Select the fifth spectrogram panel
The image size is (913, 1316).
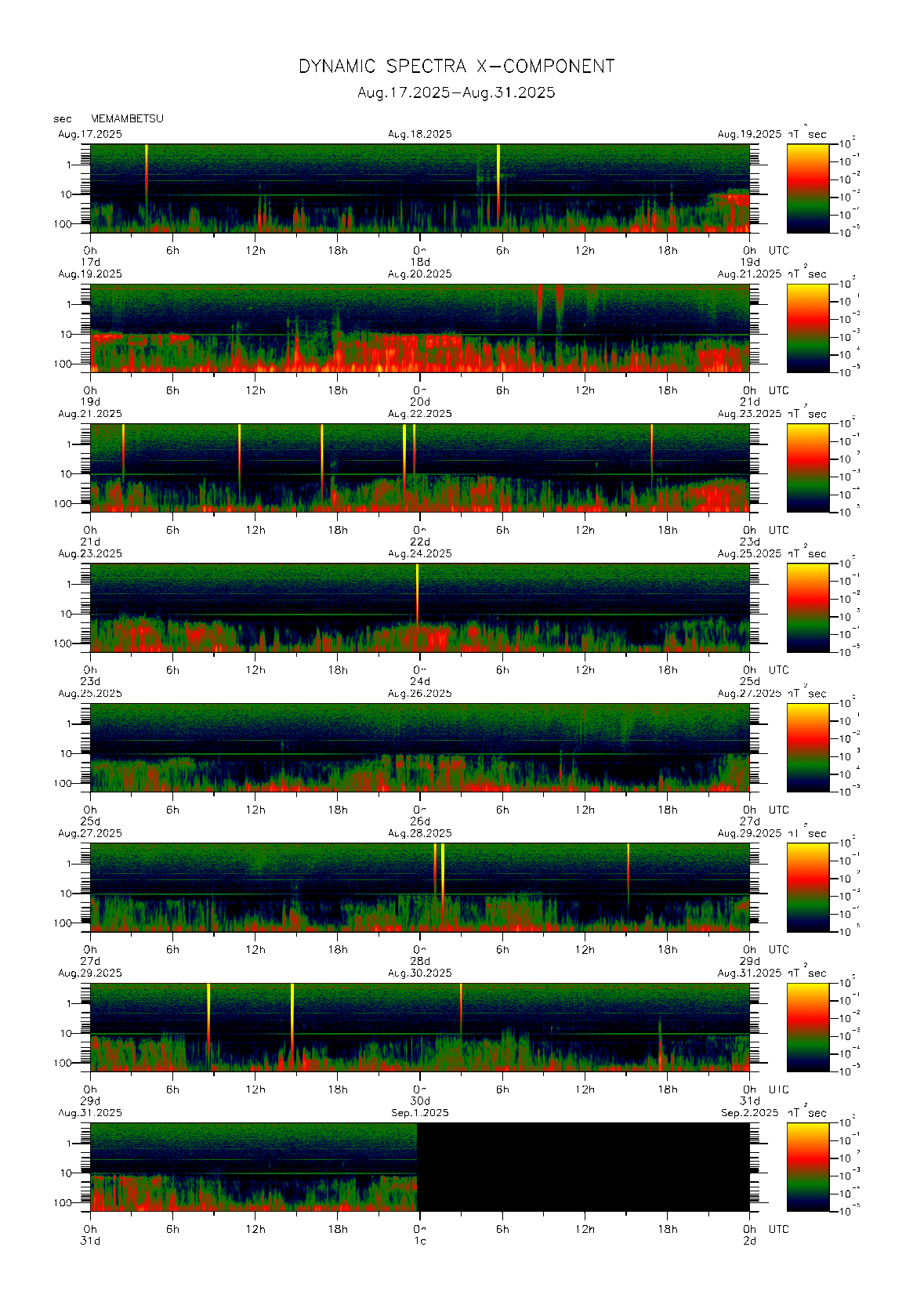point(419,747)
